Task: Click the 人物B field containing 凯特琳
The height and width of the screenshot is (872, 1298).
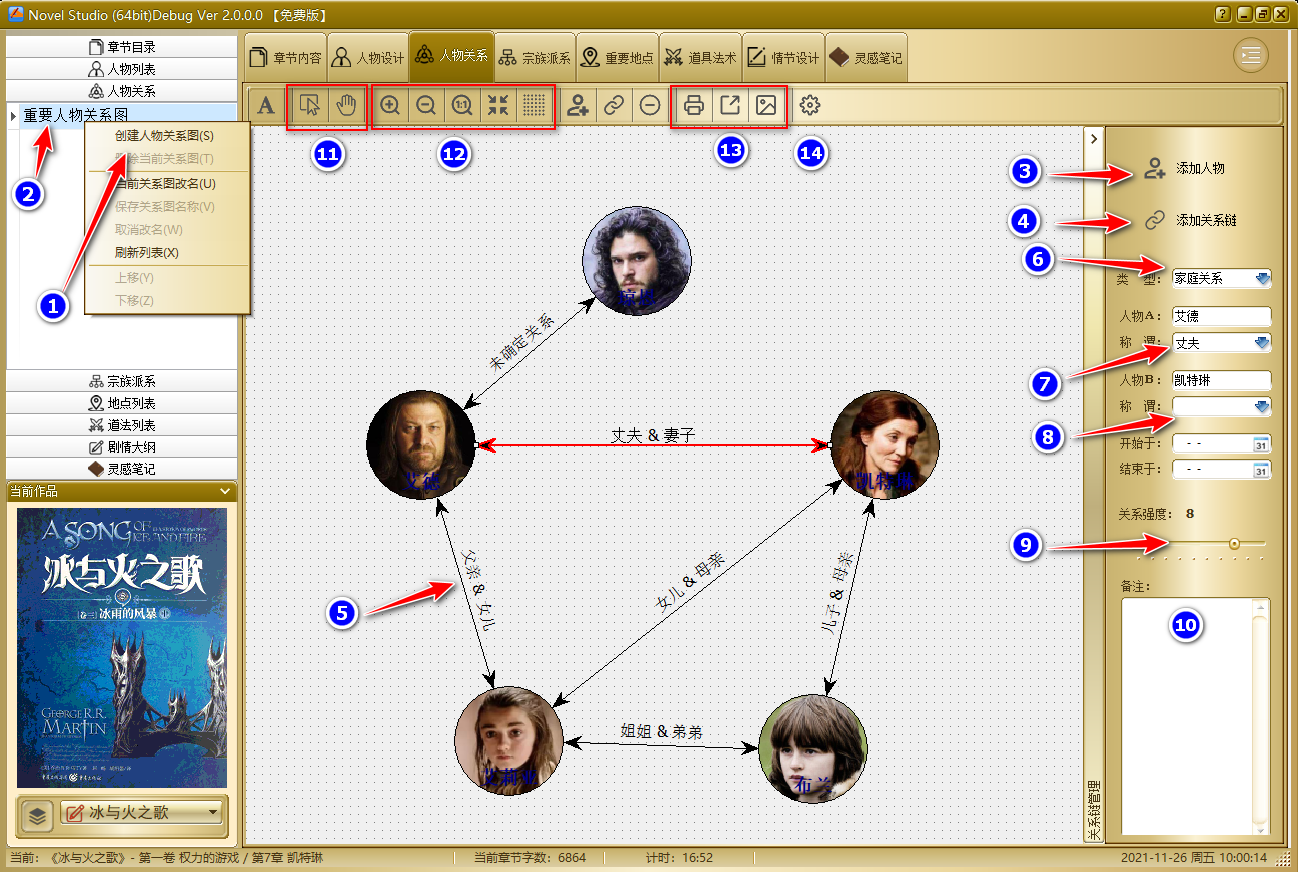Action: (x=1221, y=380)
